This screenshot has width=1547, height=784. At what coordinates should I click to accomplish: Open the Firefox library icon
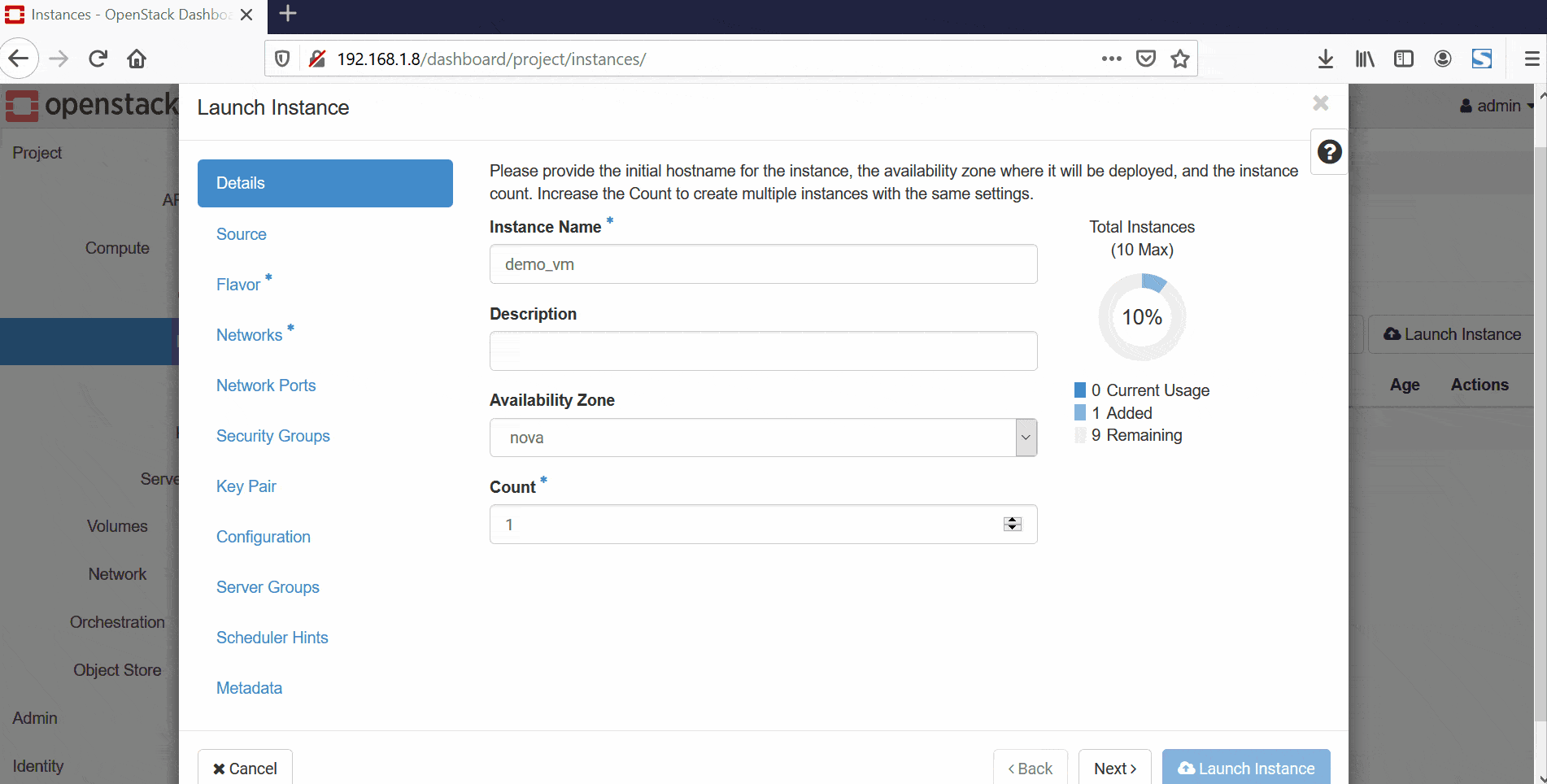[x=1365, y=59]
